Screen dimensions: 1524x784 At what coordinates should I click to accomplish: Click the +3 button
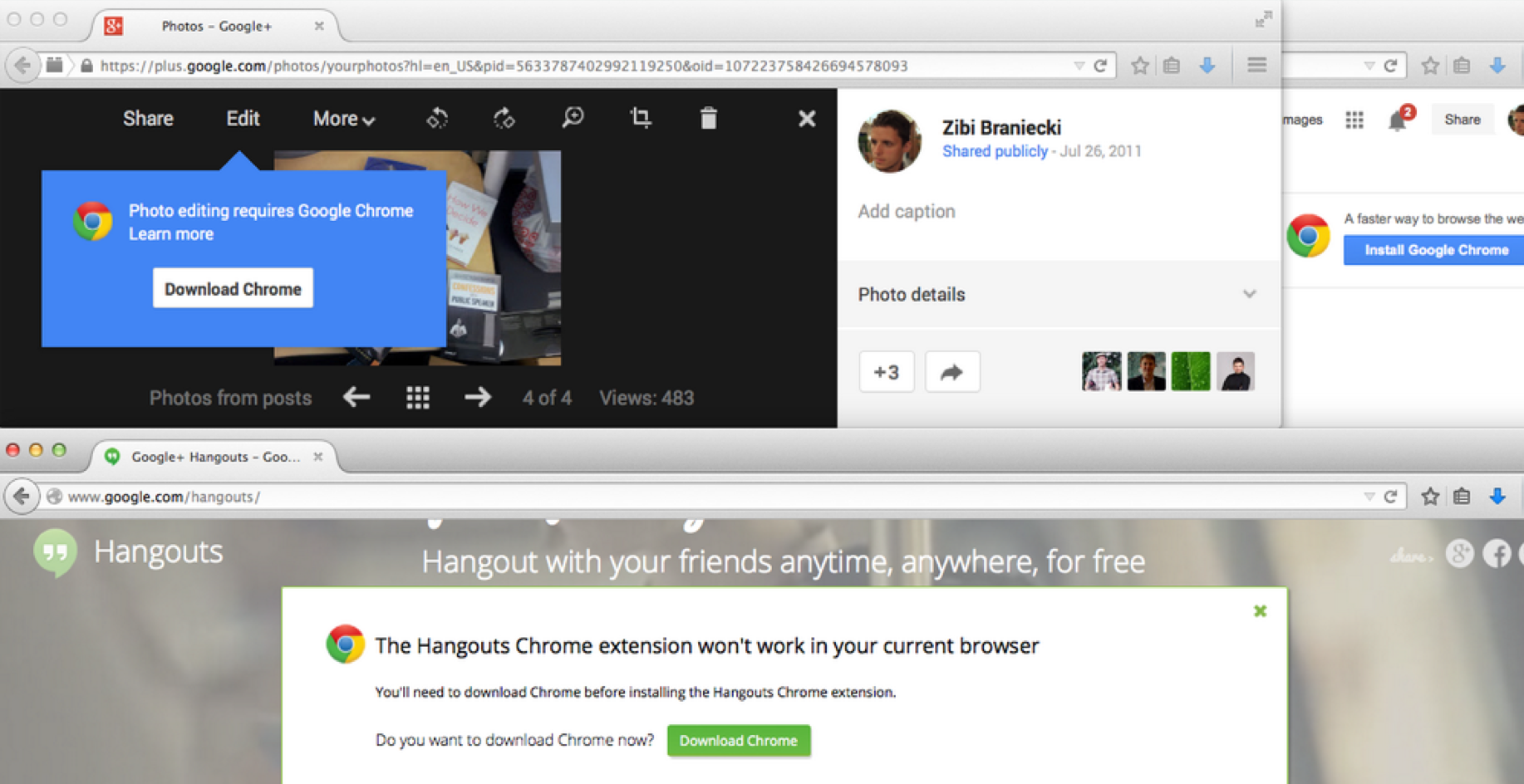point(887,372)
